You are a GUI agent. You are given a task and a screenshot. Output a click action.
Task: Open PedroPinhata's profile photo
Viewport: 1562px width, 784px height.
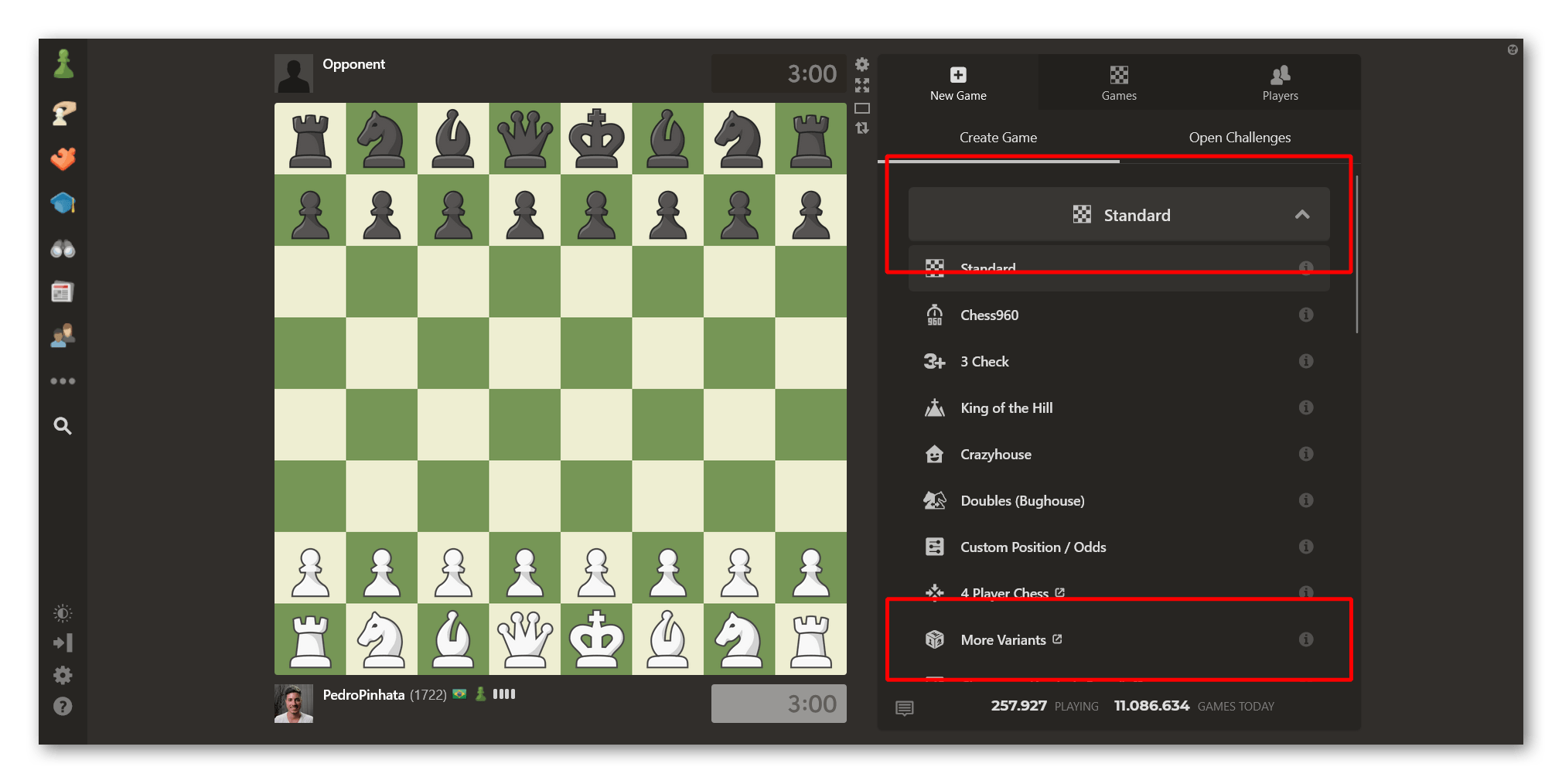[294, 704]
